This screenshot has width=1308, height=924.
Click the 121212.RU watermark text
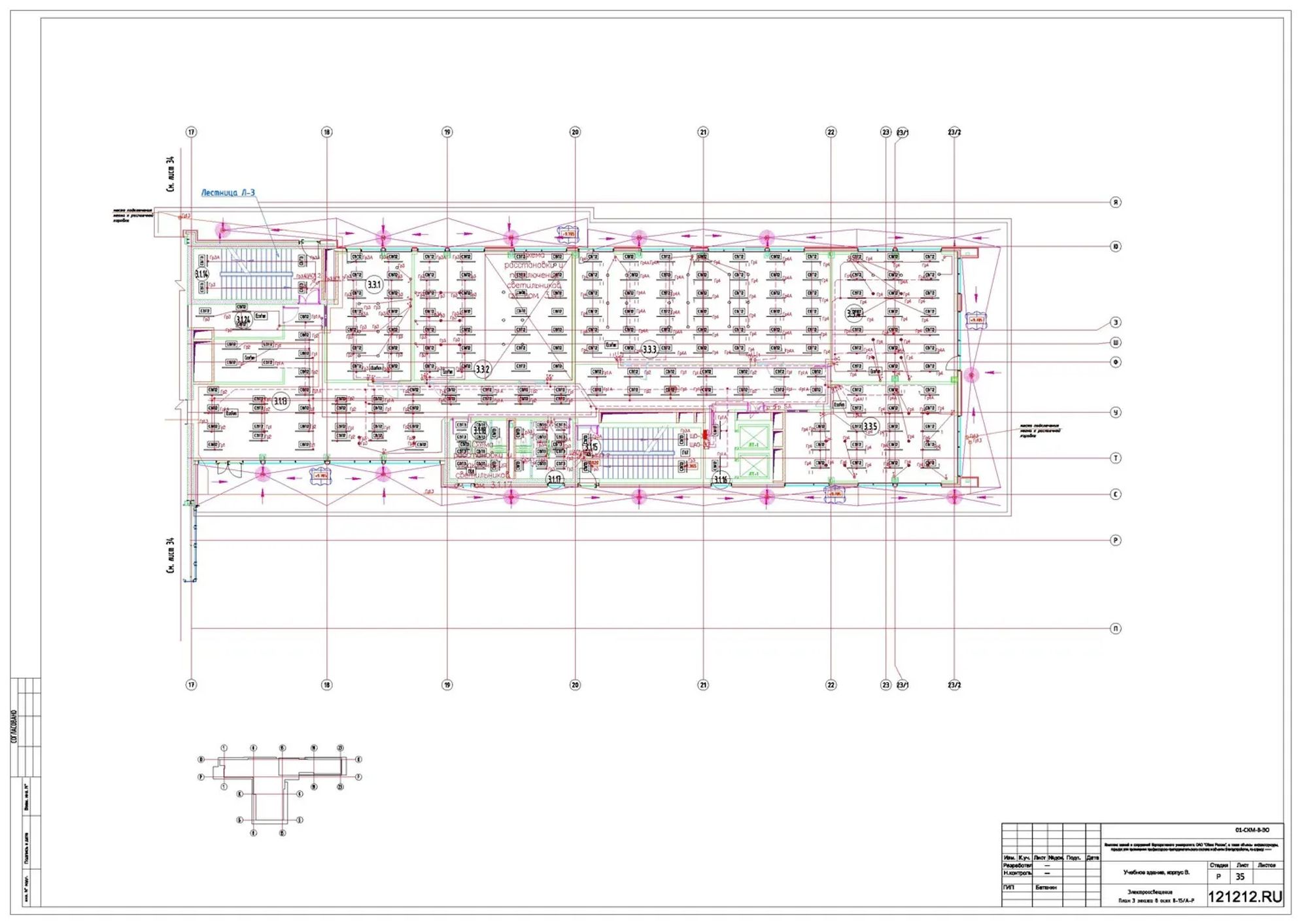1245,897
